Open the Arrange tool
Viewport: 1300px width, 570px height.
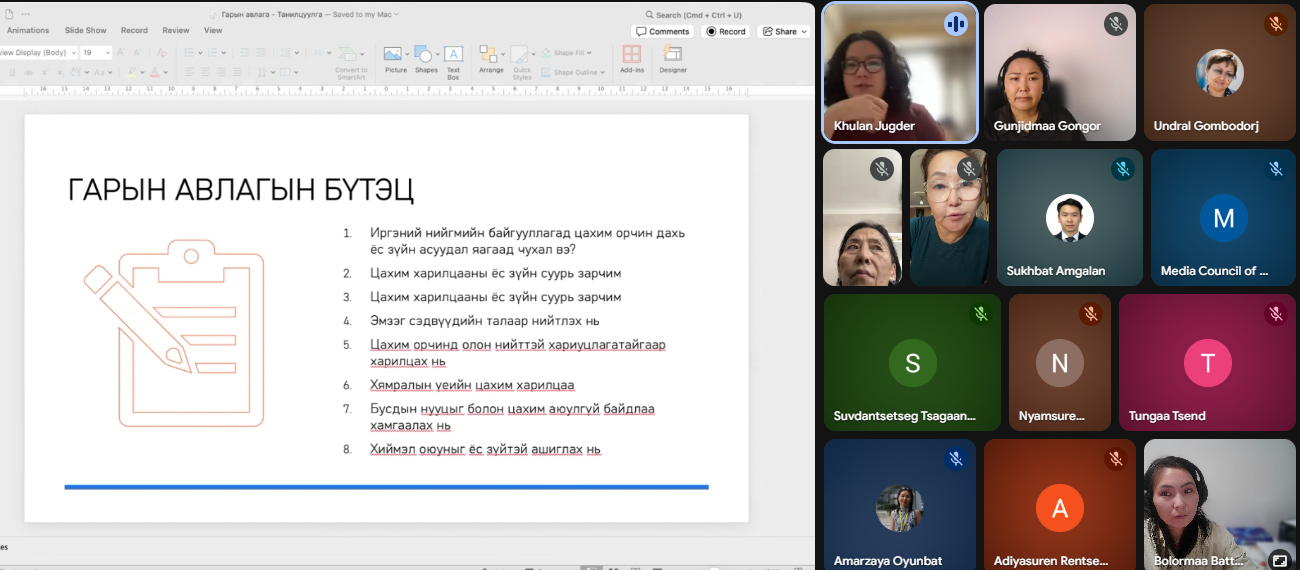coord(490,58)
